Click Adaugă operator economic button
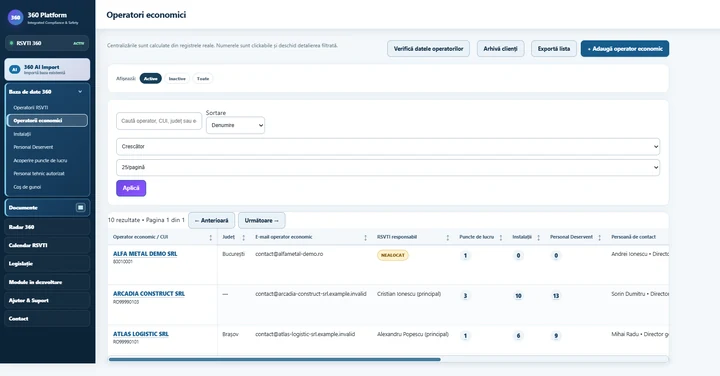The image size is (720, 376). 625,49
